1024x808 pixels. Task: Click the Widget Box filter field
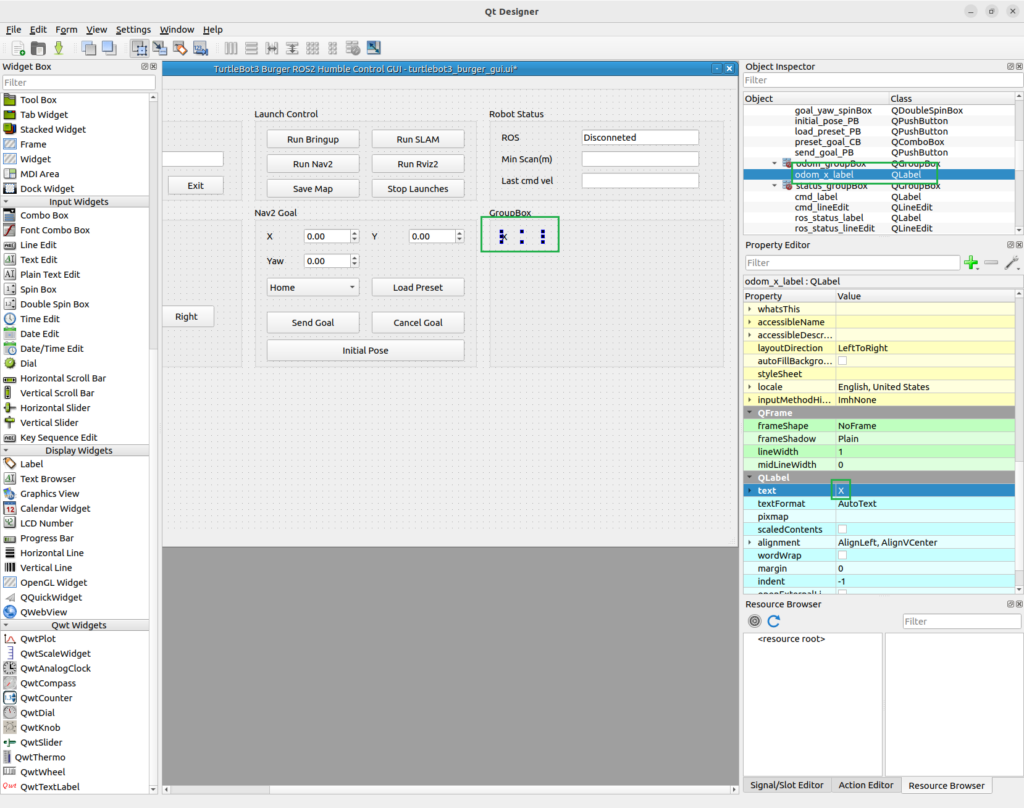click(78, 82)
